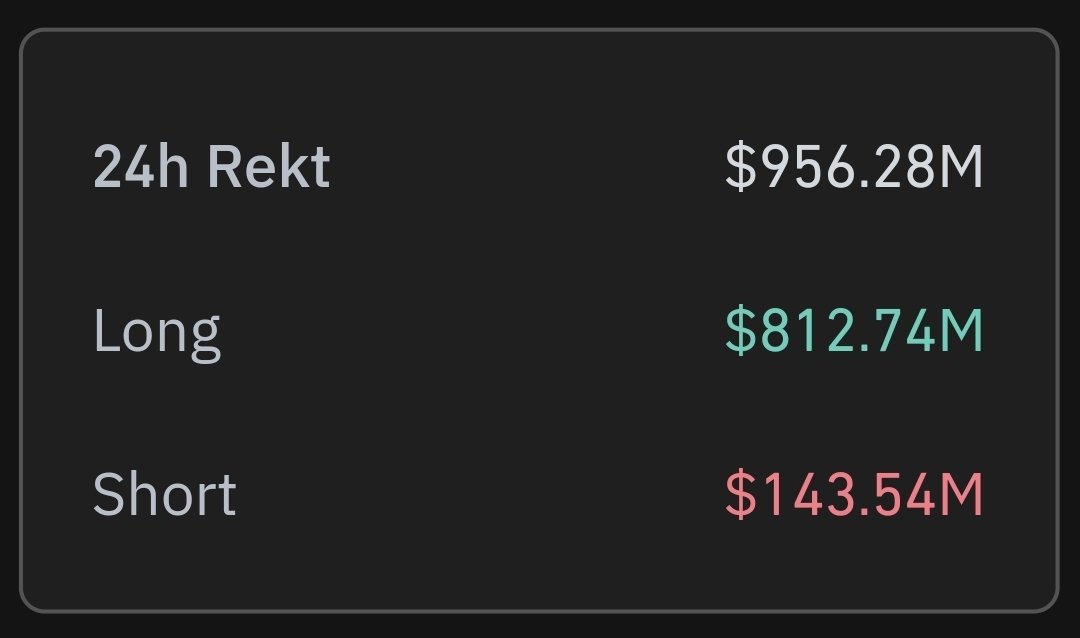The width and height of the screenshot is (1080, 638).
Task: Click the M suffix in $956.28M
Action: (961, 166)
